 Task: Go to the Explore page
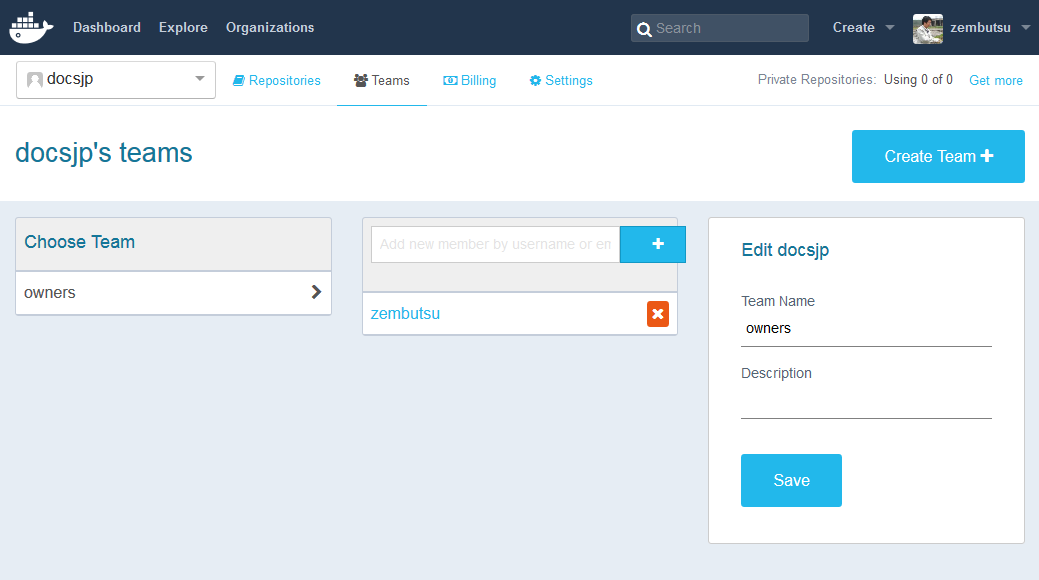183,27
